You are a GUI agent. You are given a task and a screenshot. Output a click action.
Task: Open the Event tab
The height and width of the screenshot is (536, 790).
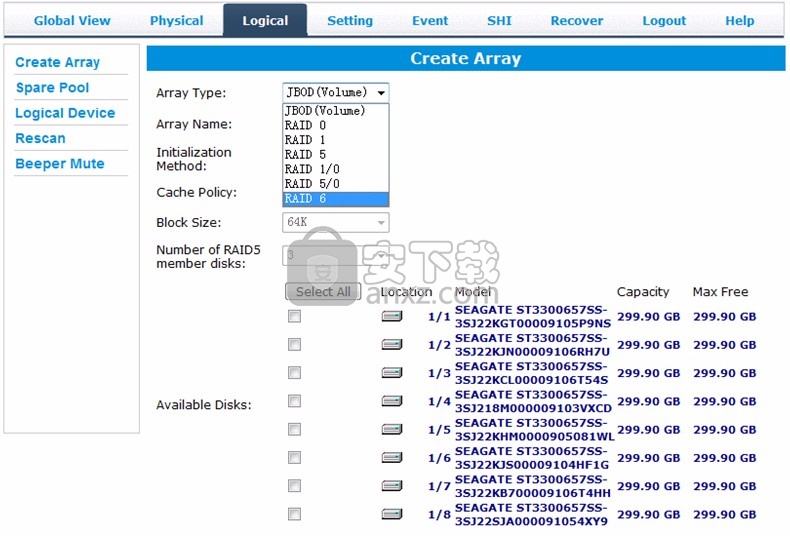click(x=430, y=21)
